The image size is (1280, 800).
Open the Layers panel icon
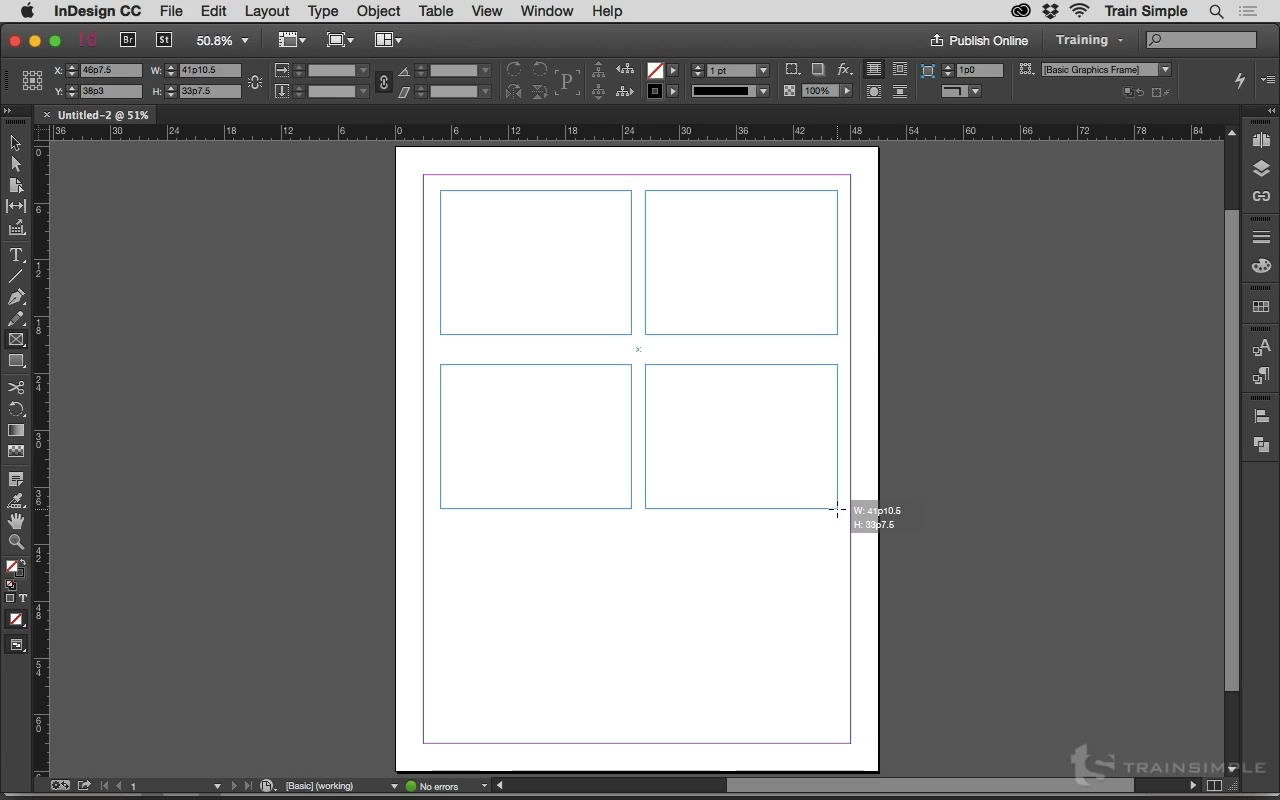[x=1261, y=168]
